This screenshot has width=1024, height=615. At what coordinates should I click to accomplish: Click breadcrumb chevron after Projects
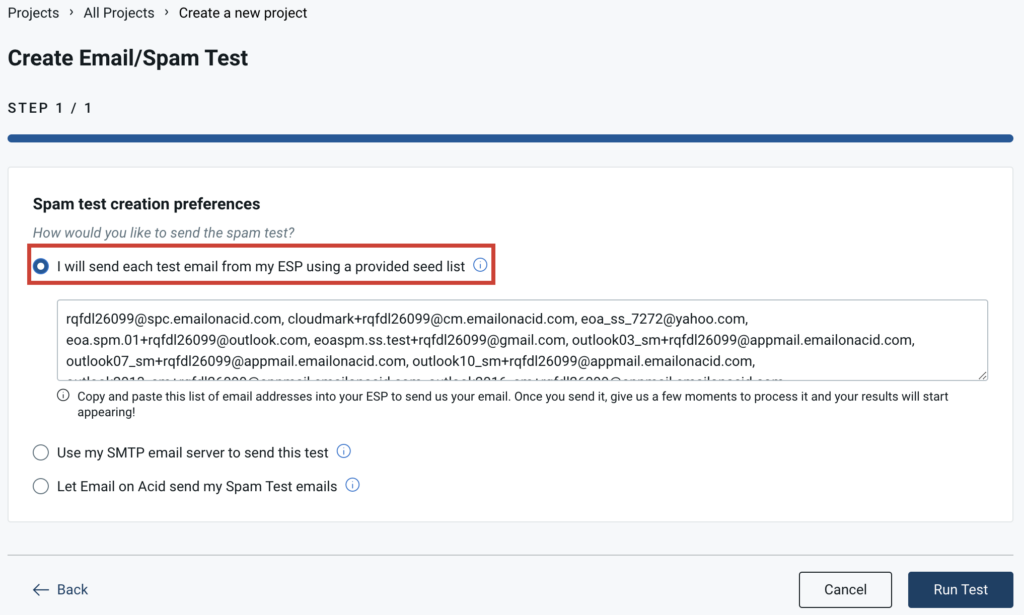[x=71, y=12]
